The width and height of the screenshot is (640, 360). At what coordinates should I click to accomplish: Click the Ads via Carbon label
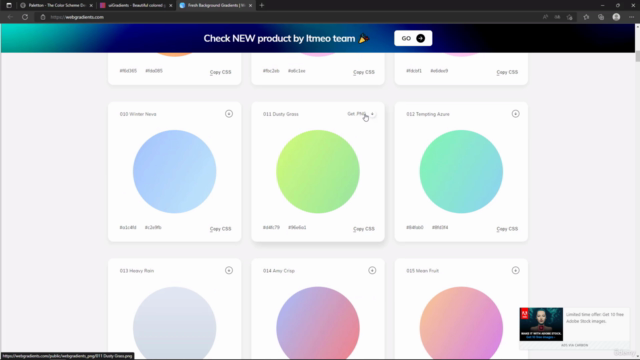coord(574,345)
